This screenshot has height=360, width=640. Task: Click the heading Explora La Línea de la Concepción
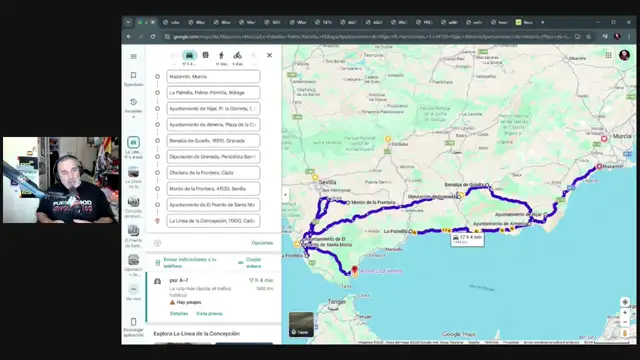(196, 333)
